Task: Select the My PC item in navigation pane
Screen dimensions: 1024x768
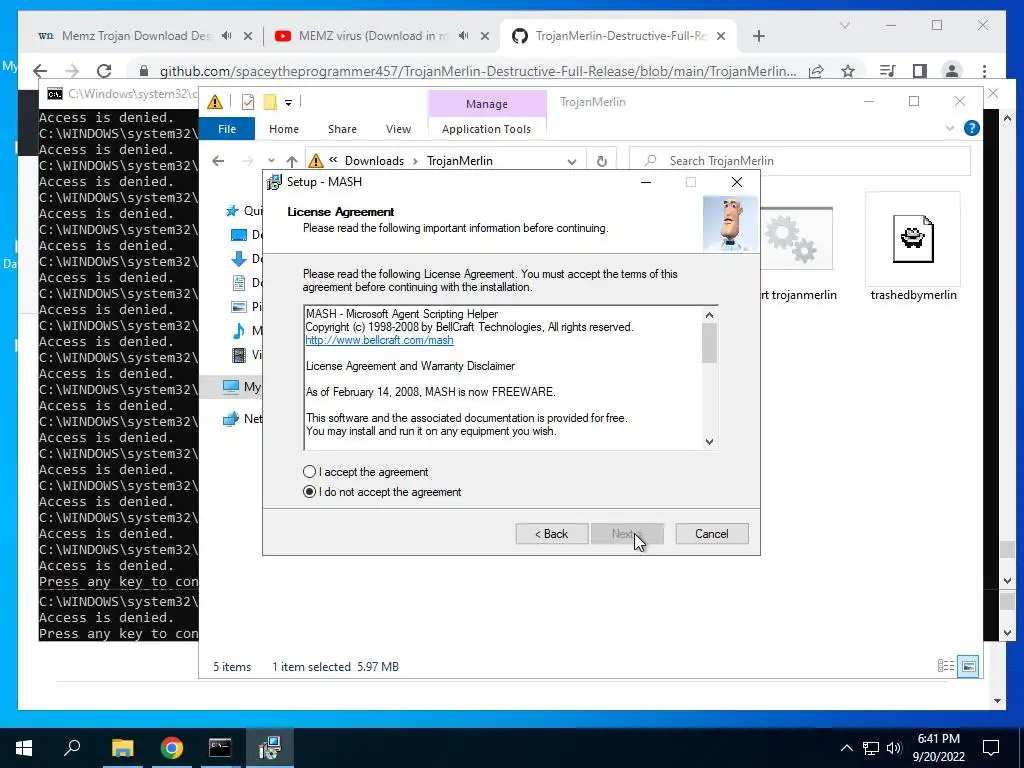Action: click(241, 387)
